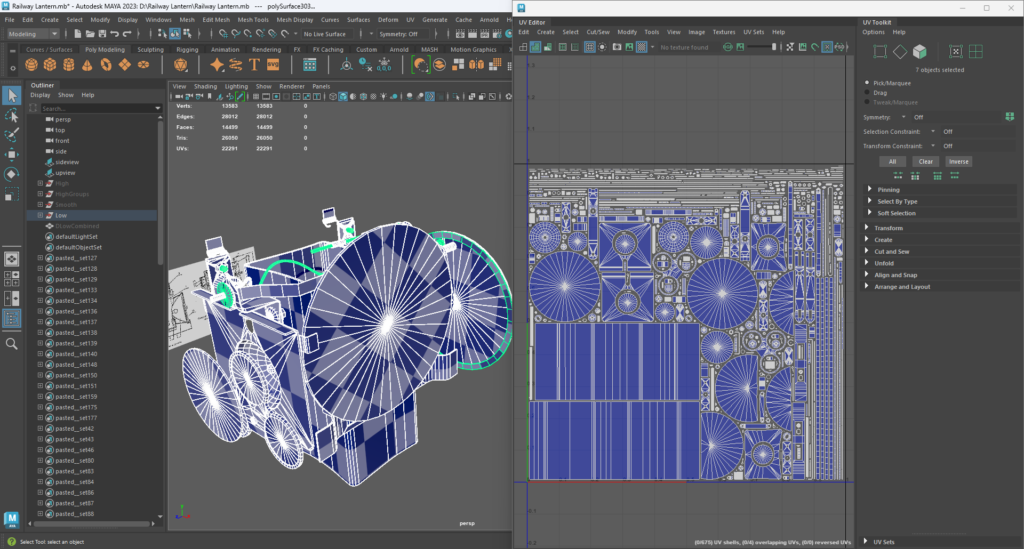Create polygon Type text from shelf
Image resolution: width=1024 pixels, height=549 pixels.
254,64
